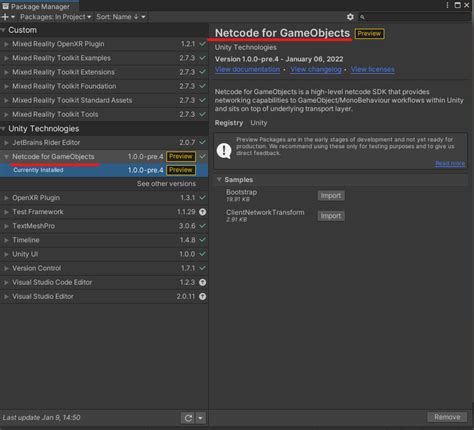
Task: Click the Preview badge next to package title
Action: (369, 34)
